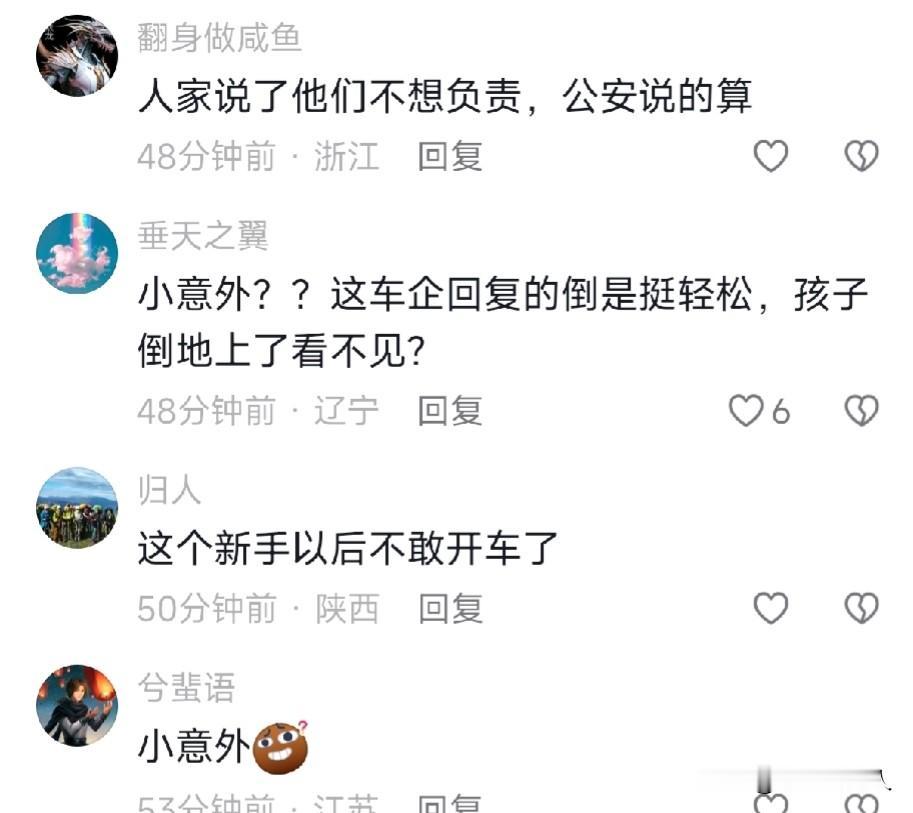913x813 pixels.
Task: Tap username 垂天之翼
Action: [203, 236]
